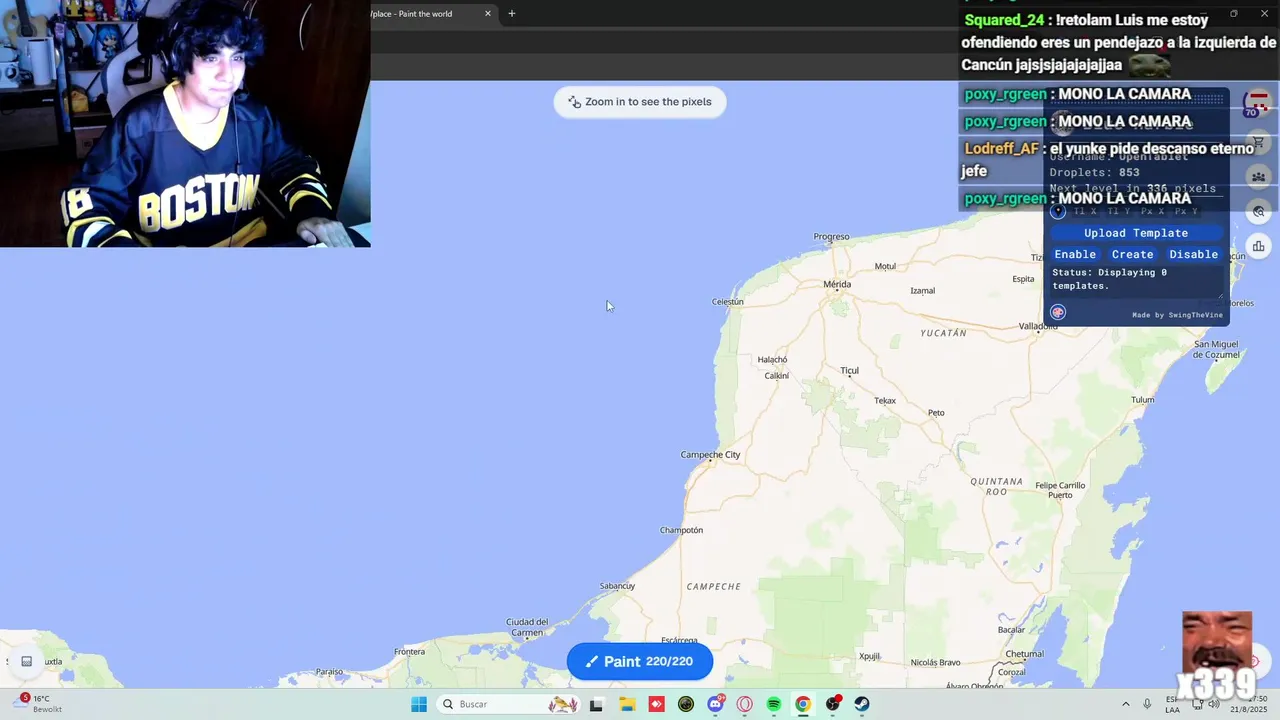Click the Tulum label on the map
The width and height of the screenshot is (1280, 720).
click(1142, 400)
